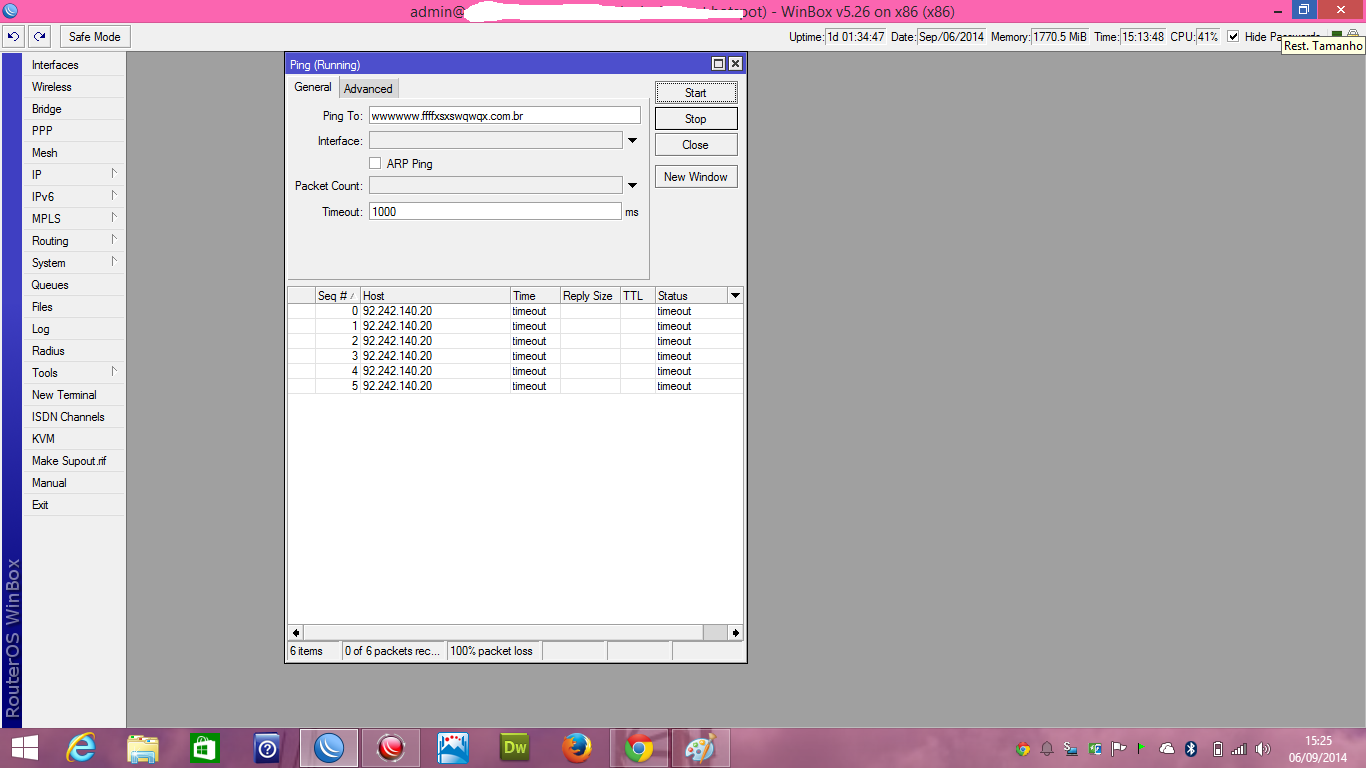Open the Files menu item

(x=75, y=307)
